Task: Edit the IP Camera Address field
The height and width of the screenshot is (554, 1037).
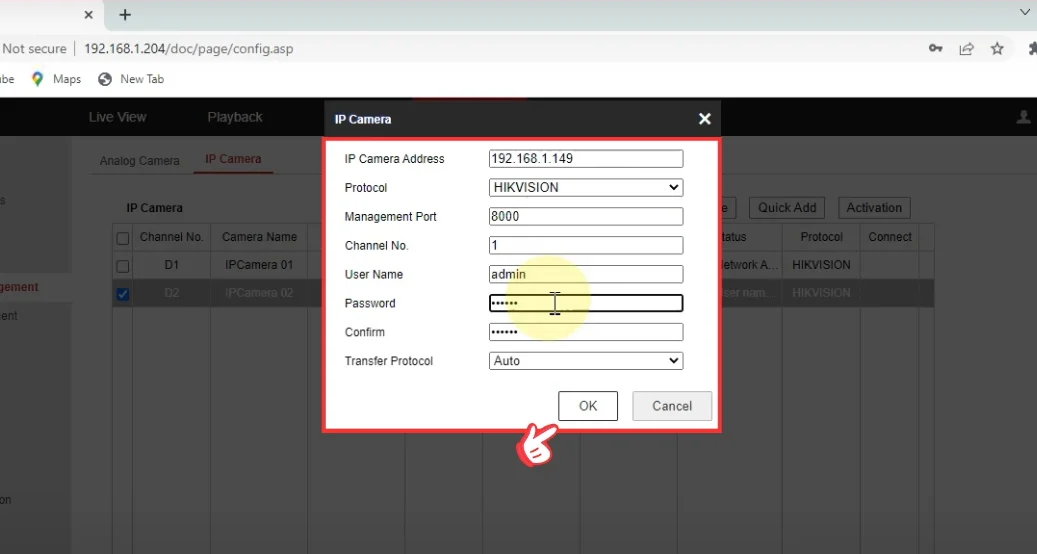Action: coord(586,159)
